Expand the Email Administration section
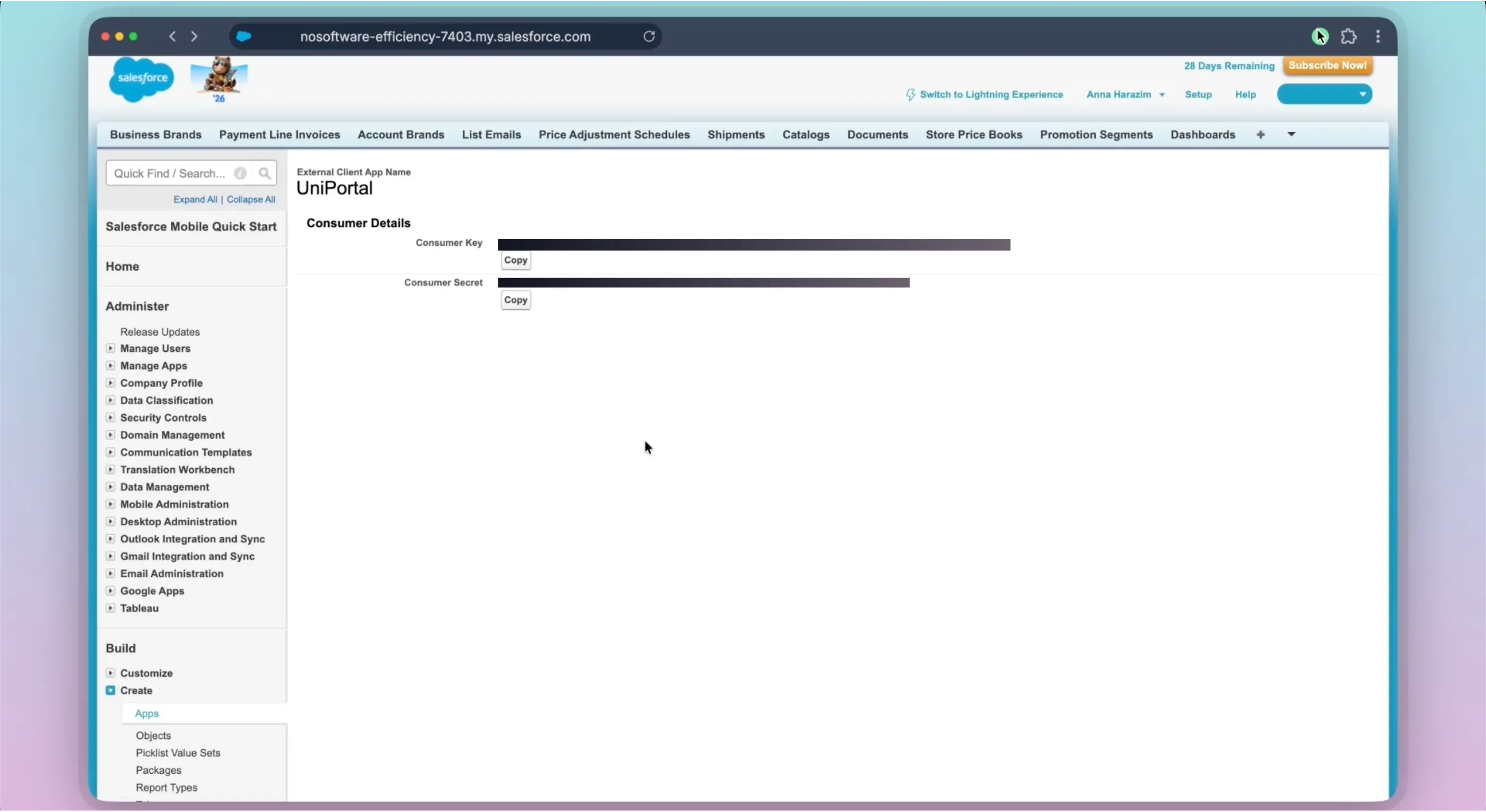 click(x=110, y=573)
